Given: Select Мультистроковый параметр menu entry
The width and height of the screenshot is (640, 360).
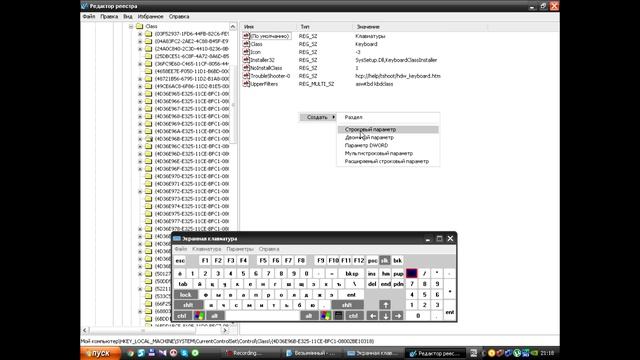Looking at the screenshot, I should pos(388,153).
